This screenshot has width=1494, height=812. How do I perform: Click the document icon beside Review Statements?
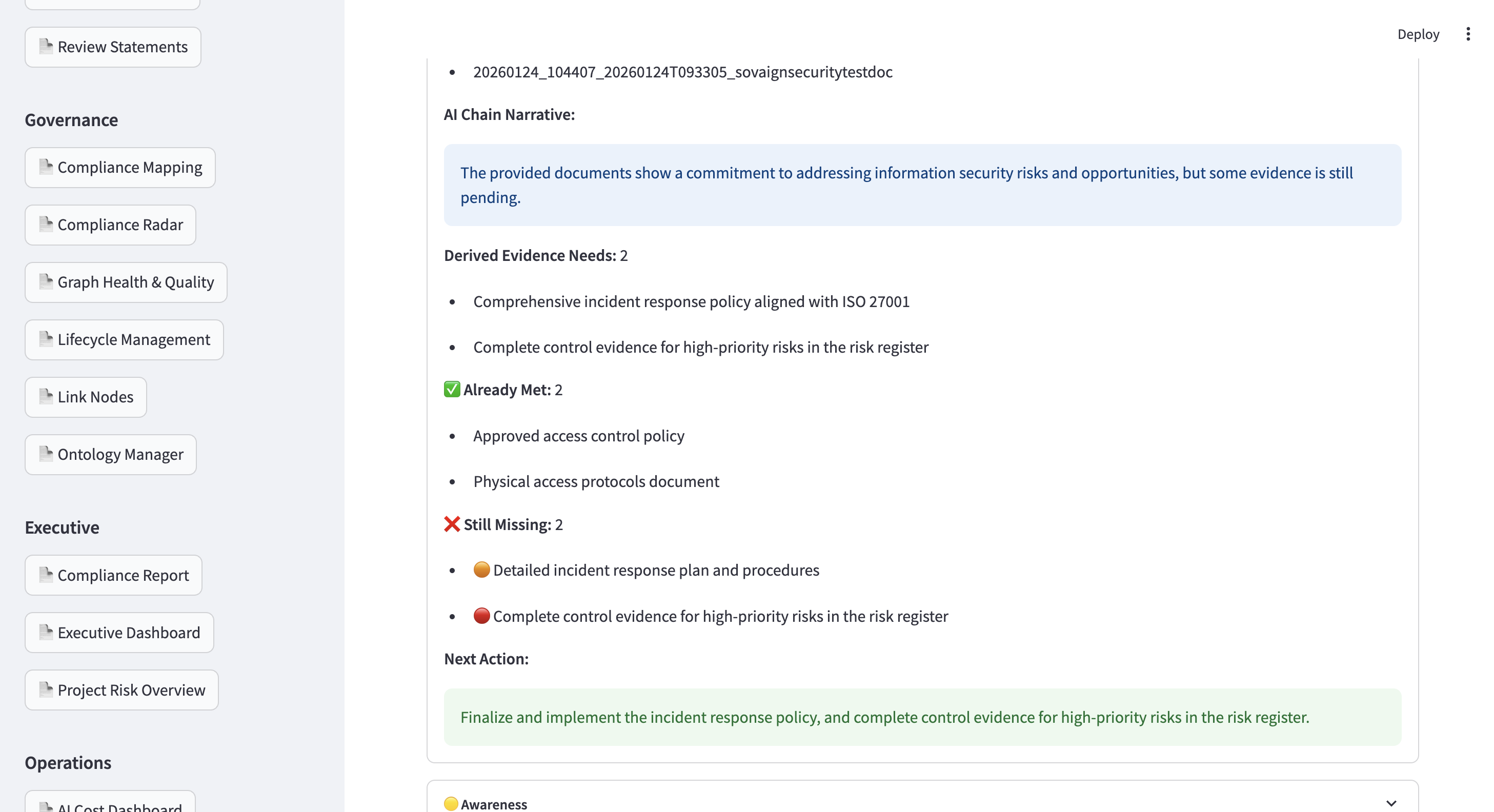(46, 47)
